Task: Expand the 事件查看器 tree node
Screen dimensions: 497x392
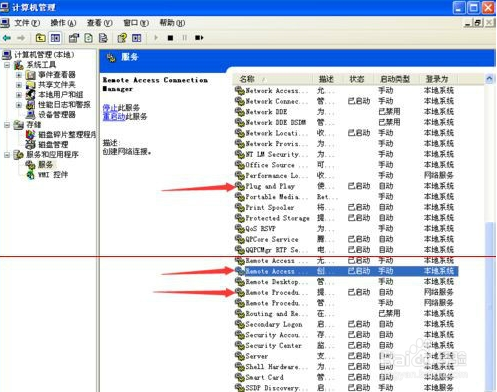Action: click(x=19, y=75)
